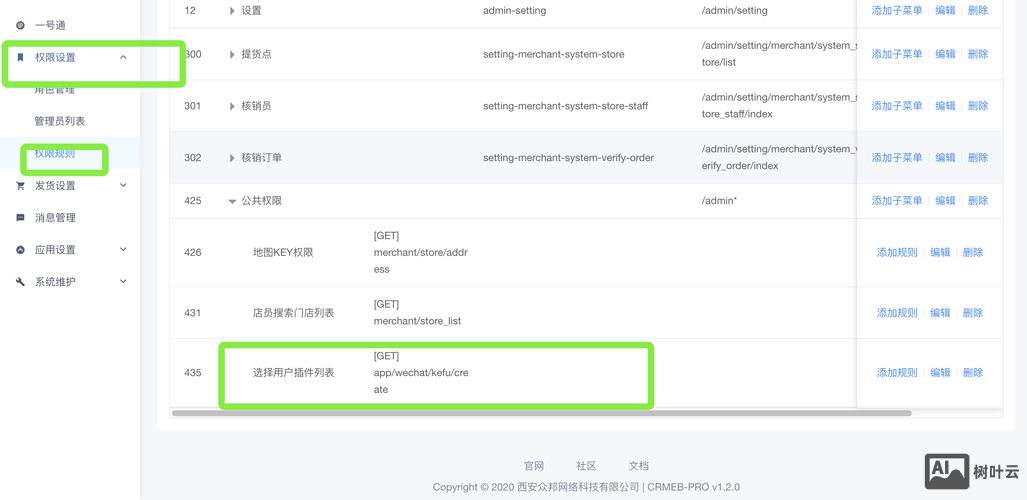This screenshot has height=500, width=1027.
Task: Open the 文档 footer link
Action: pyautogui.click(x=639, y=466)
